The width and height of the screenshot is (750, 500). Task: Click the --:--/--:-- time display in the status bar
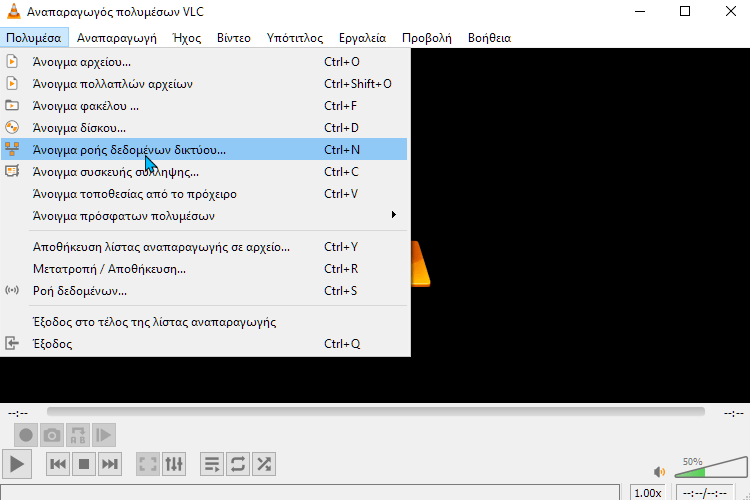[705, 493]
